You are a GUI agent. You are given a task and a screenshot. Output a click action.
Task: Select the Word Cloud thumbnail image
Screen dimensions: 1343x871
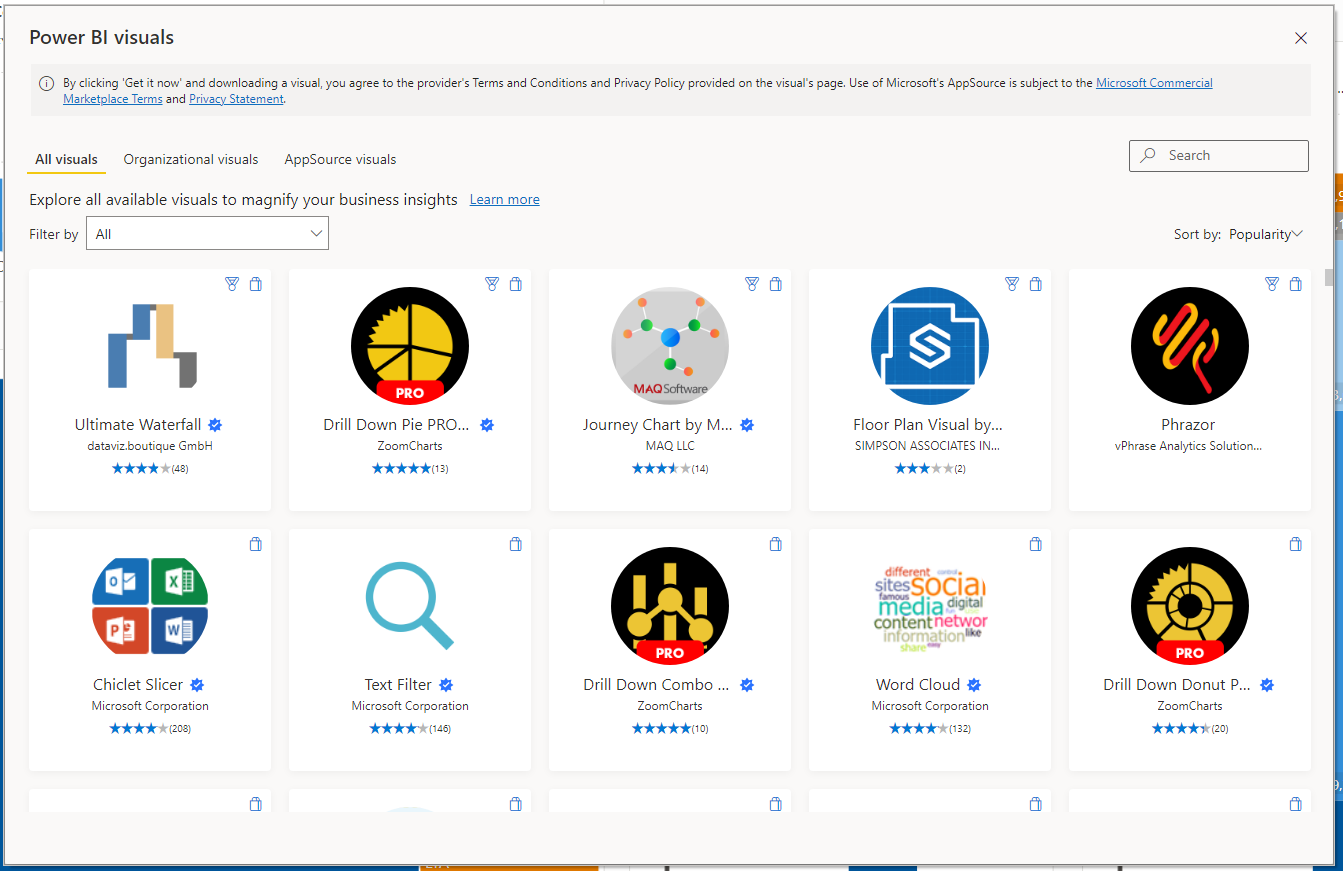point(930,610)
